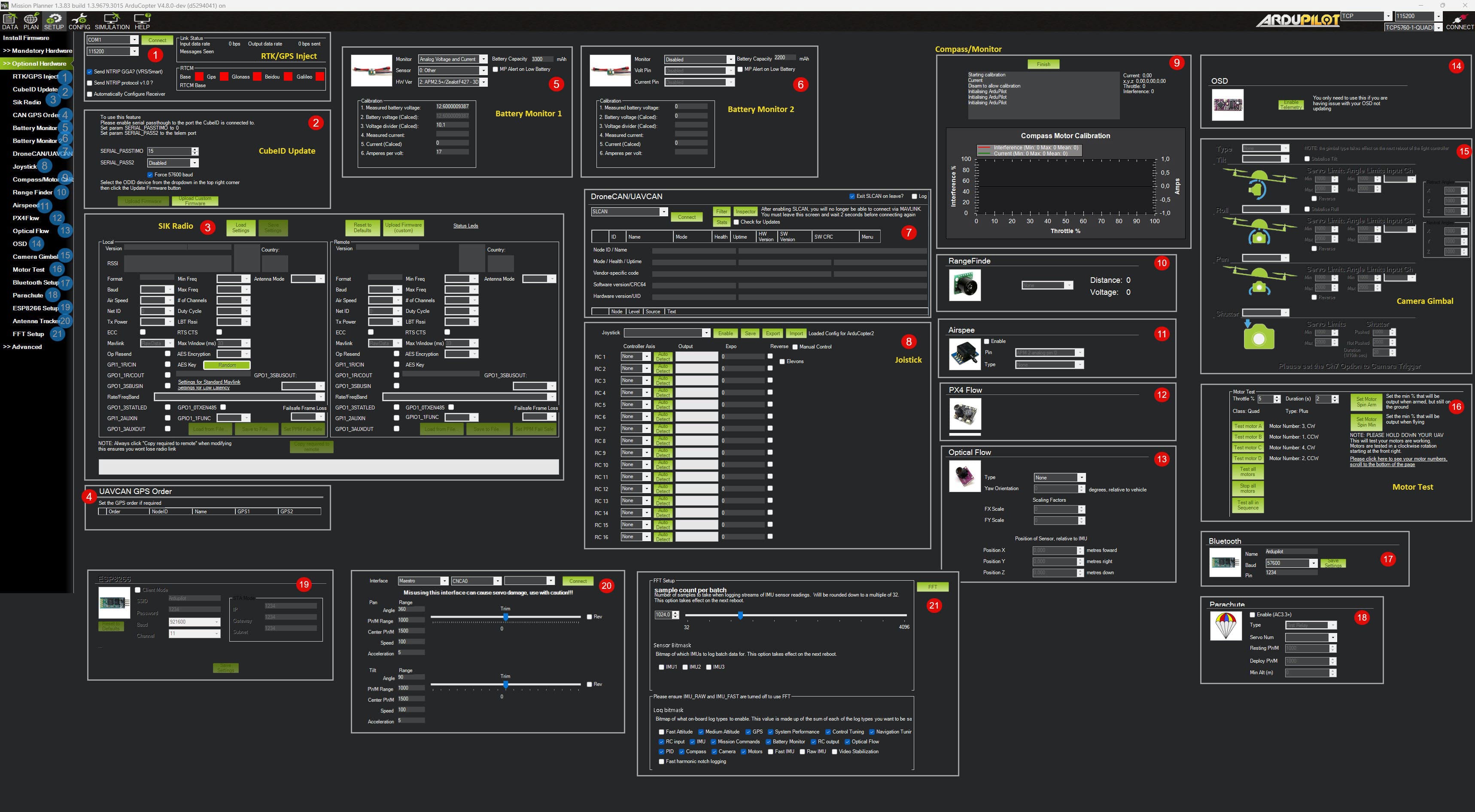
Task: Select Install Firmware in the sidebar
Action: pos(26,38)
